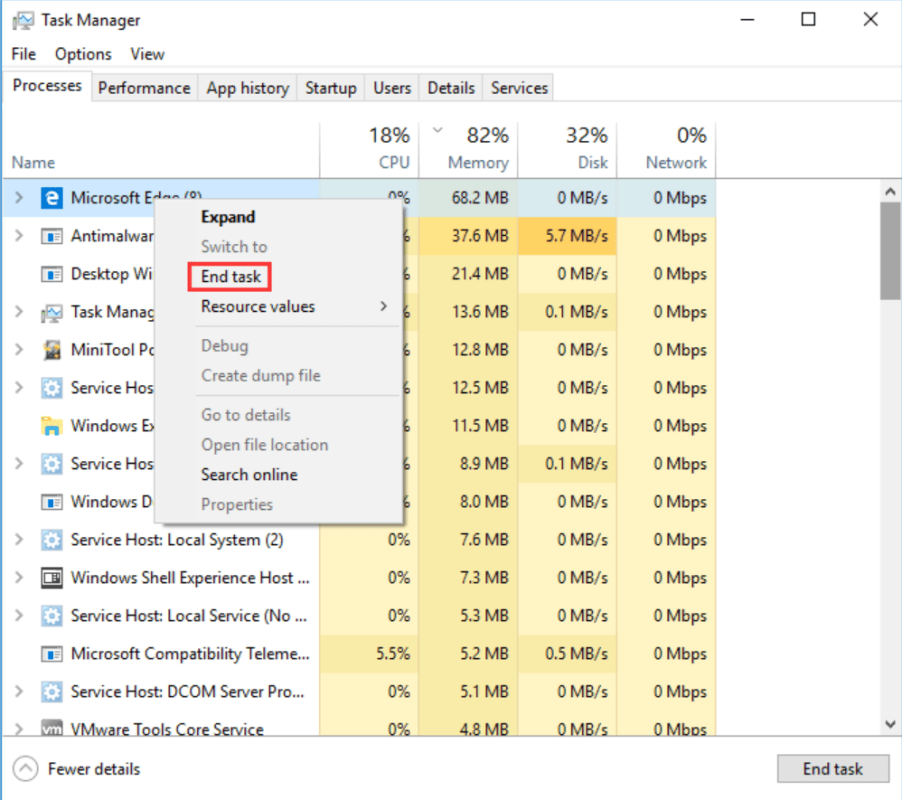Click the Windows Explorer folder icon
This screenshot has height=800, width=902.
tap(52, 426)
